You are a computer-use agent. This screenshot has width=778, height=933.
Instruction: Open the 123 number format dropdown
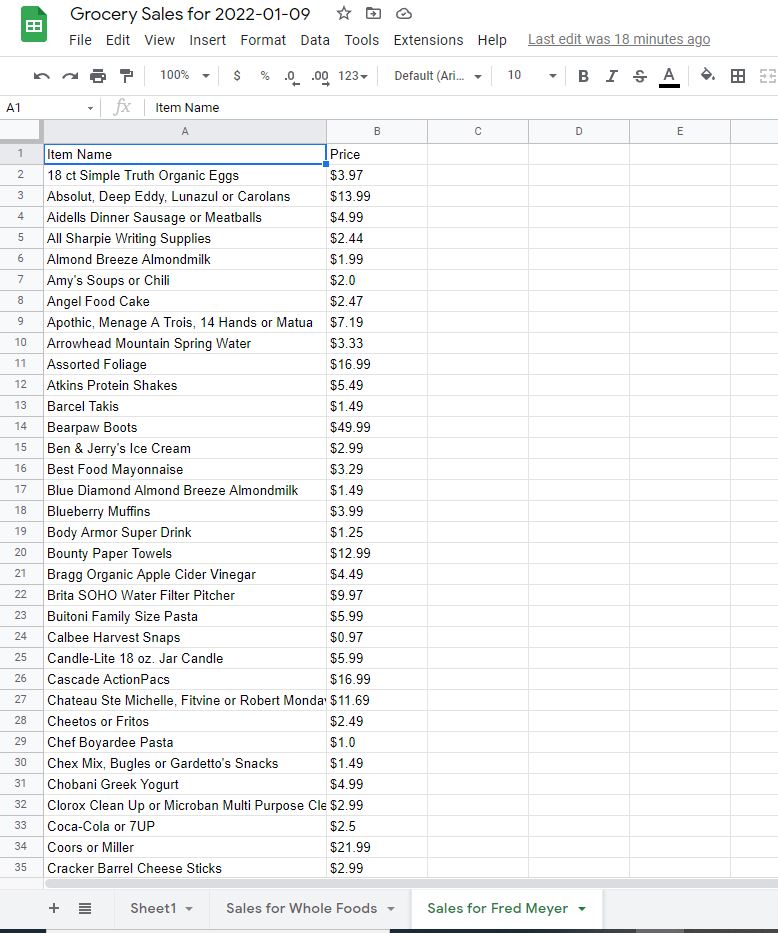pyautogui.click(x=353, y=76)
